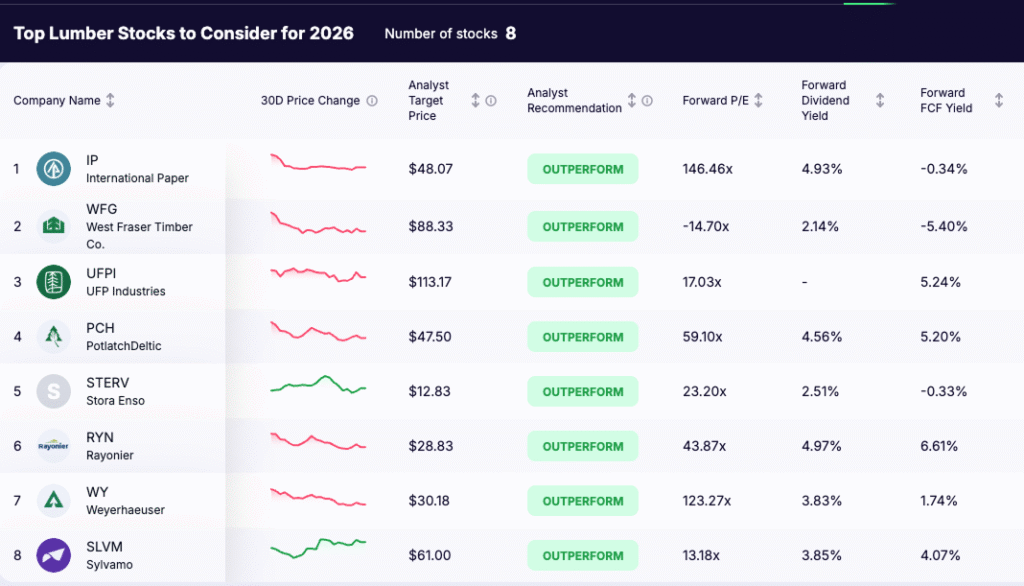Image resolution: width=1024 pixels, height=586 pixels.
Task: Open the WY Weyerhaeuser ticker link
Action: 97,492
